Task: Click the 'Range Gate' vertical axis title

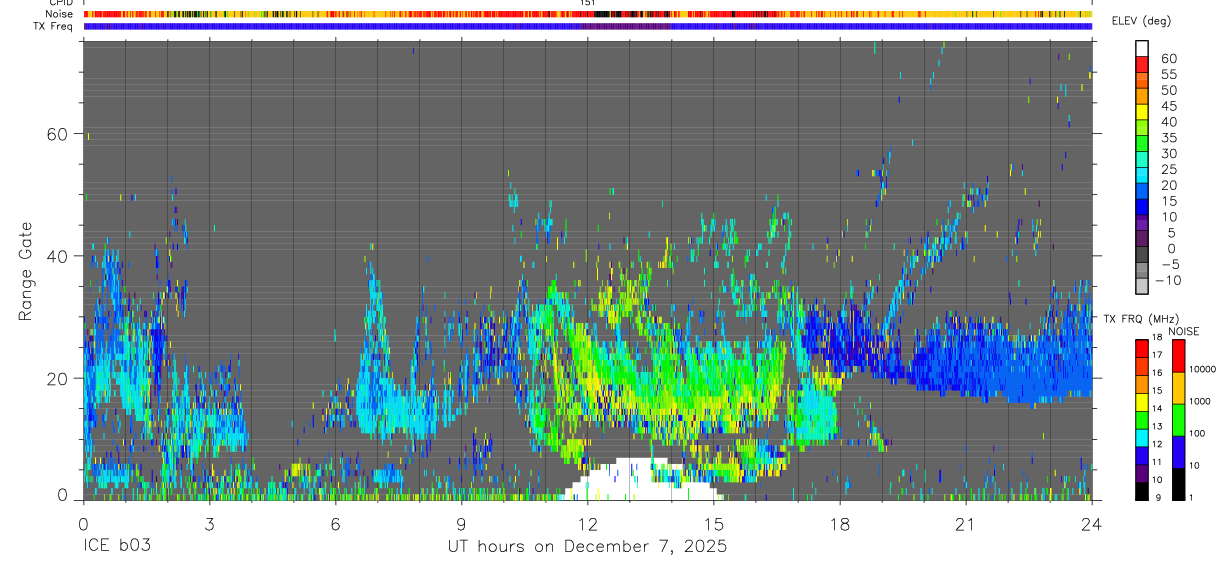Action: point(25,270)
